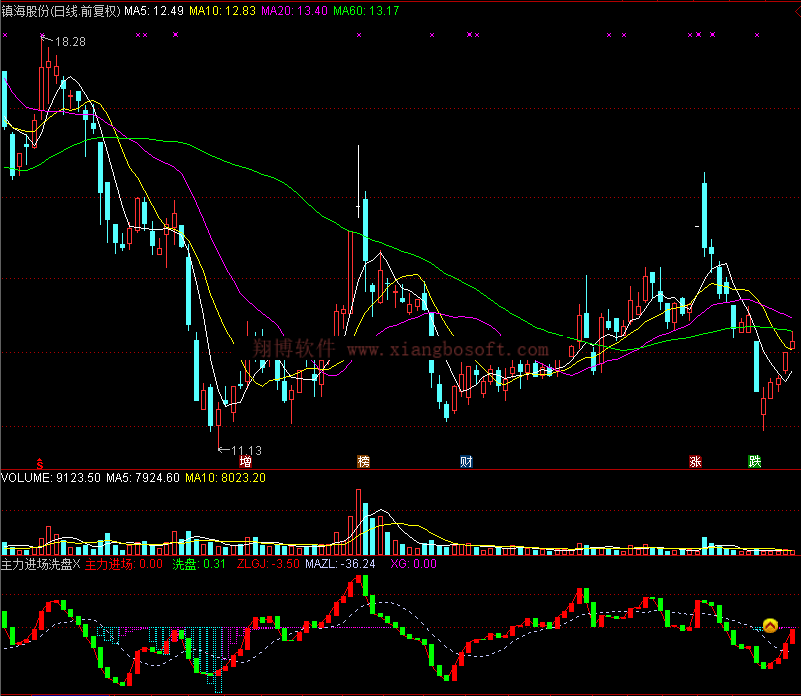Click the 榜 event marker
Screen dimensions: 801x696
pos(364,462)
